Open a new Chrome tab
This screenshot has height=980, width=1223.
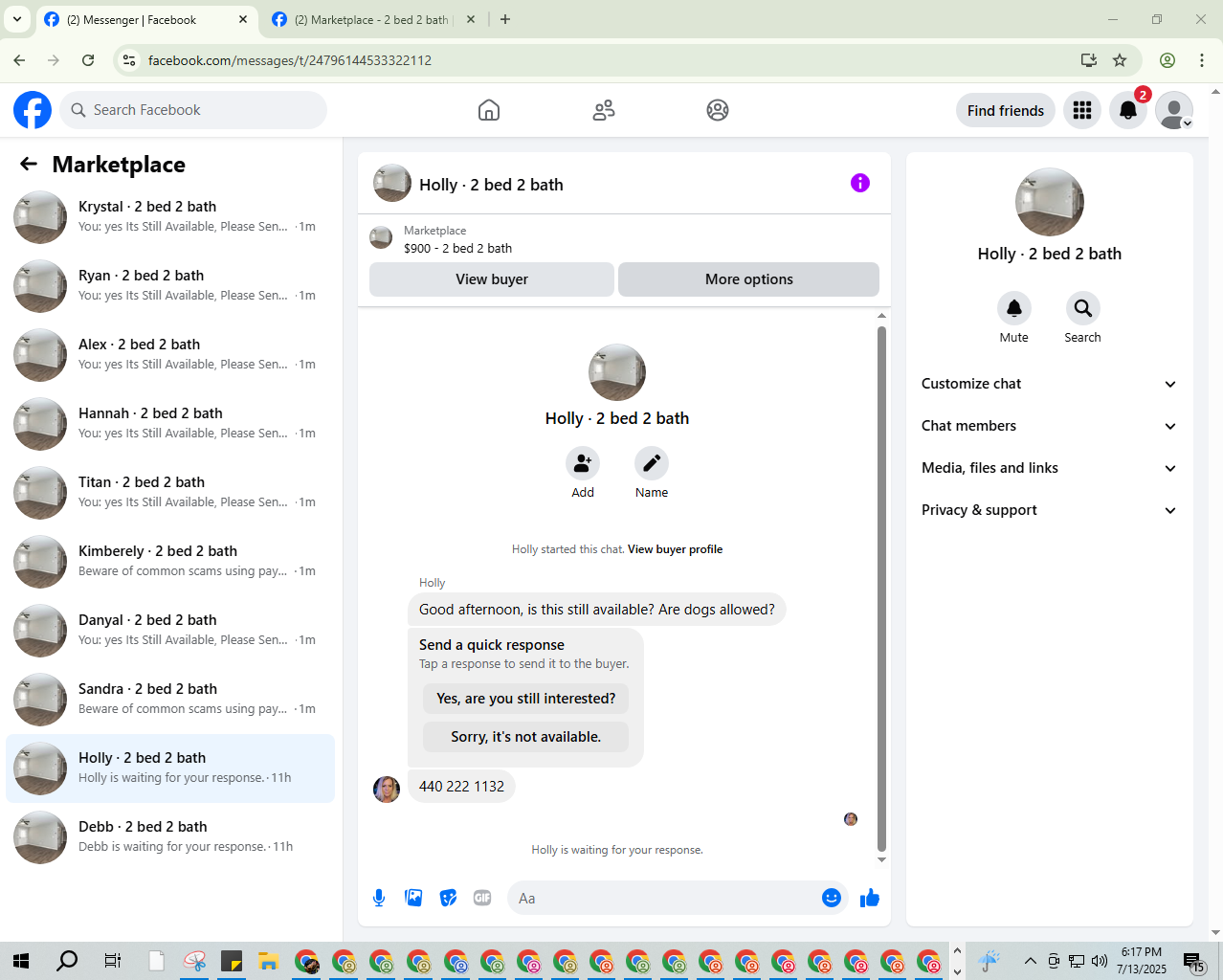(505, 19)
